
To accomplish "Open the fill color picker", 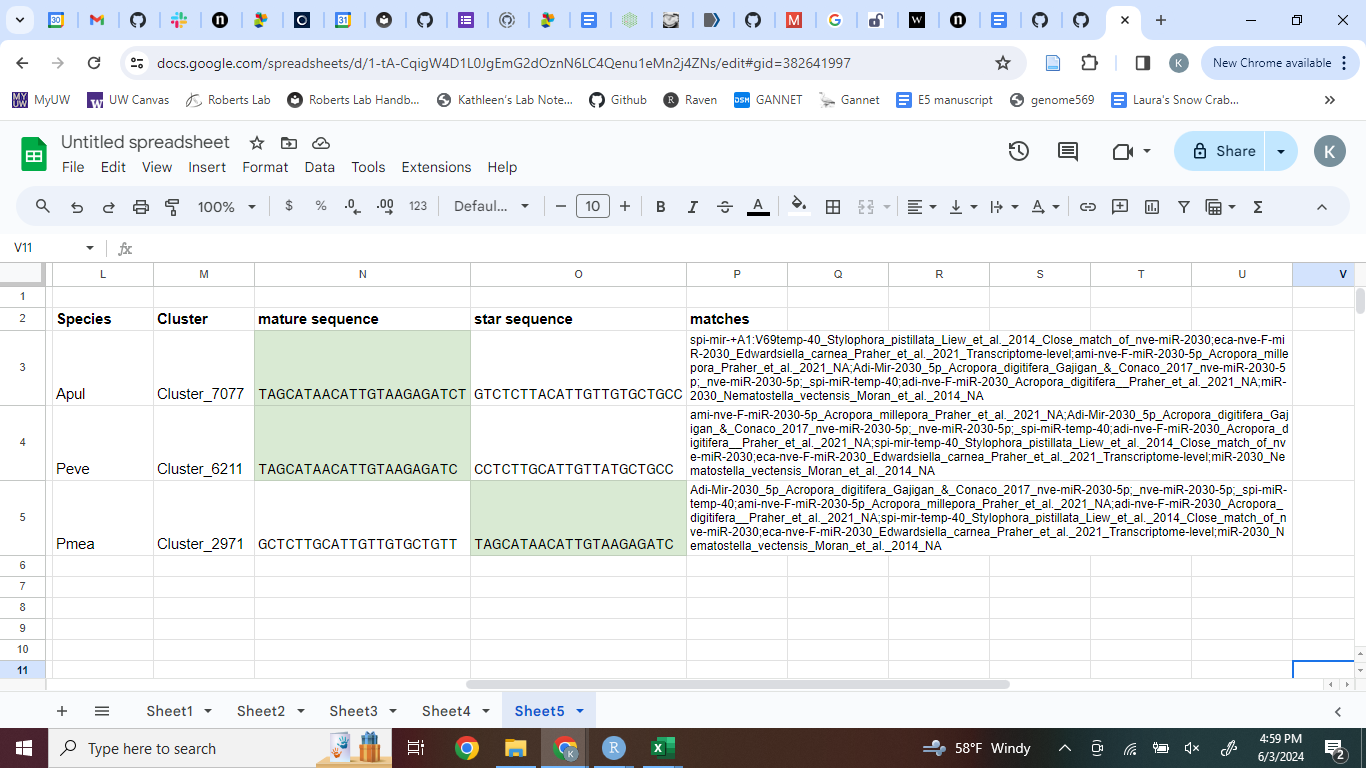I will click(x=798, y=207).
